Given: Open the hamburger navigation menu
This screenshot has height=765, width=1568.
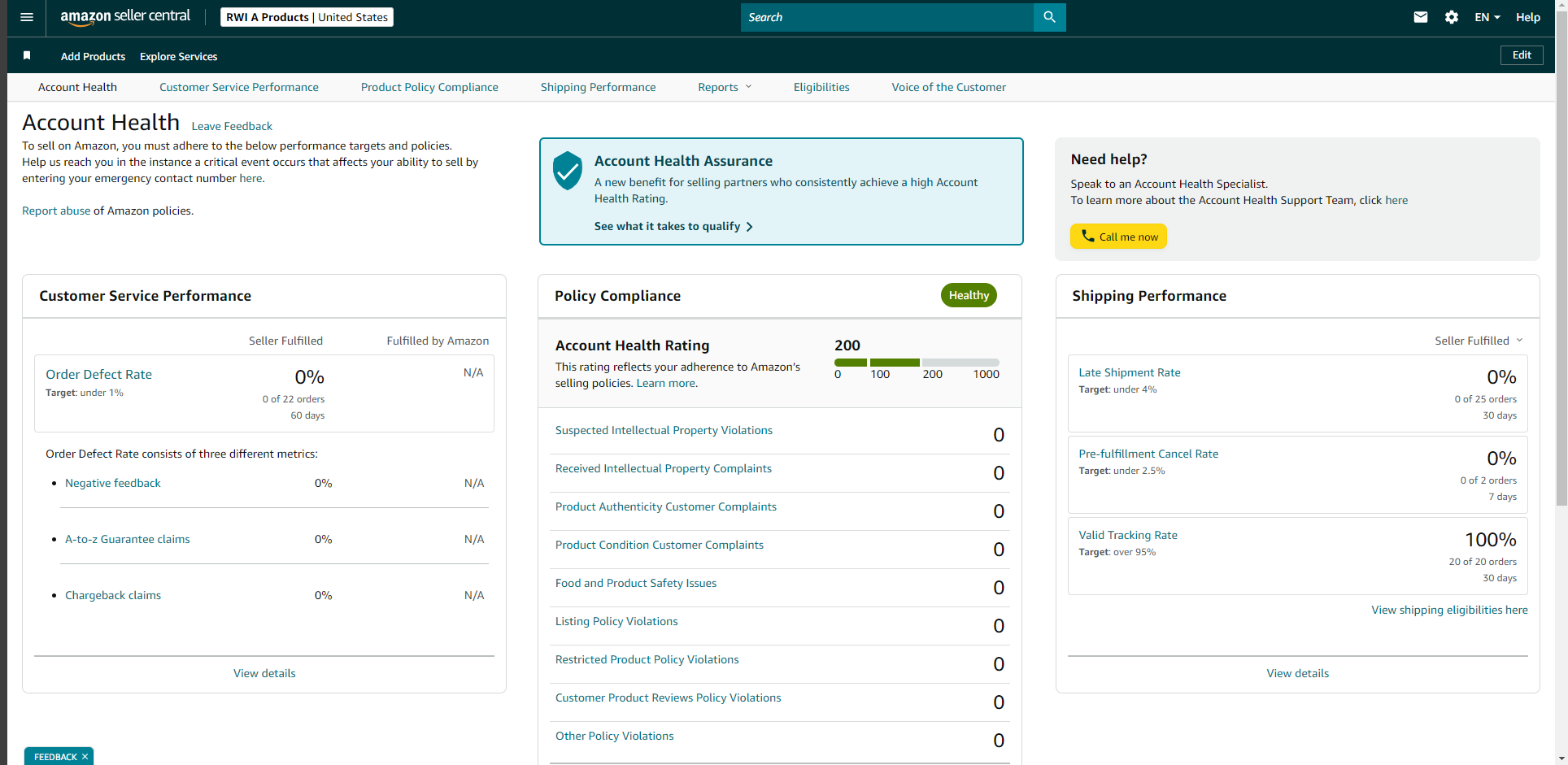Looking at the screenshot, I should tap(27, 17).
